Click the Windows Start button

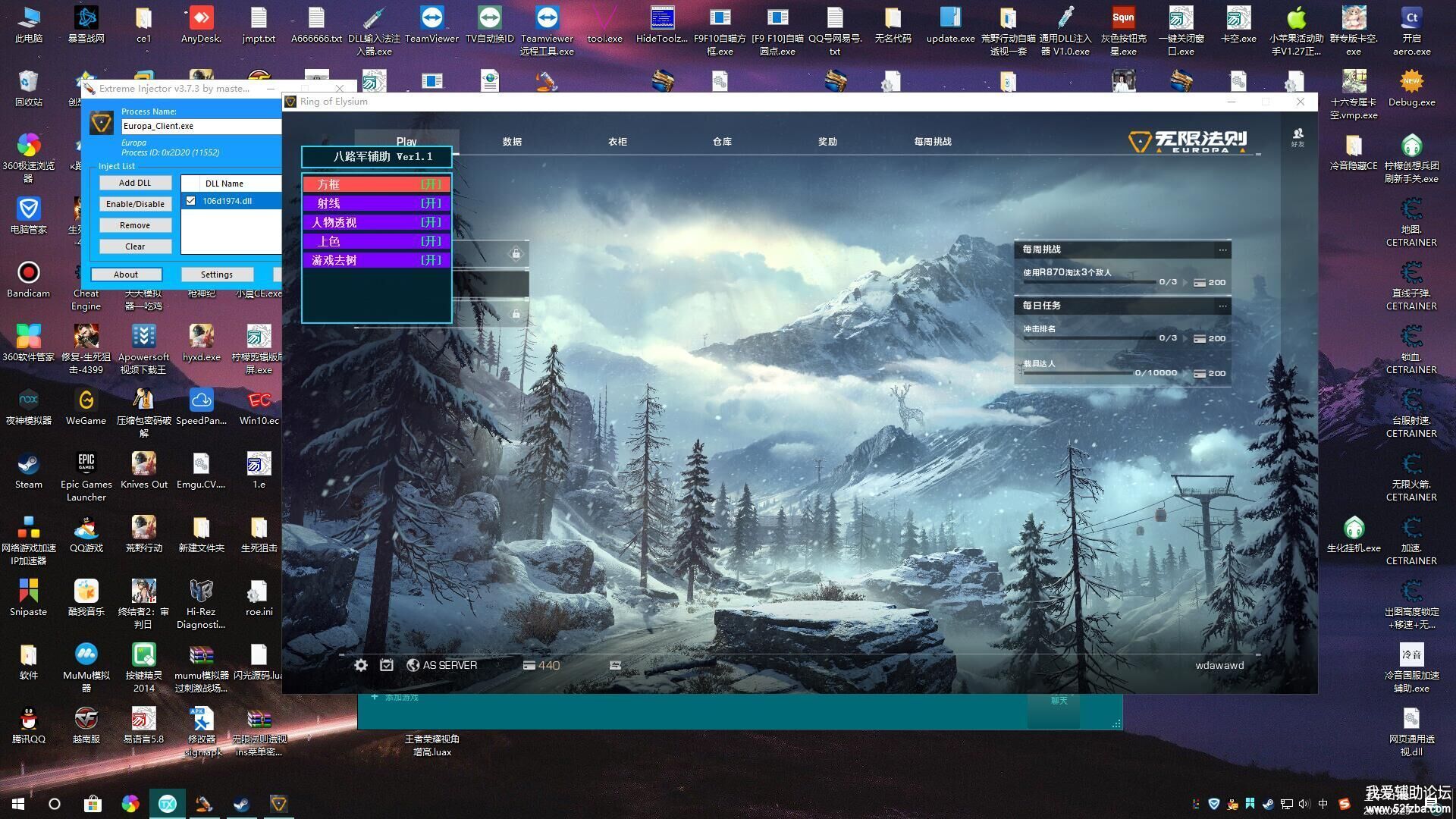(18, 804)
